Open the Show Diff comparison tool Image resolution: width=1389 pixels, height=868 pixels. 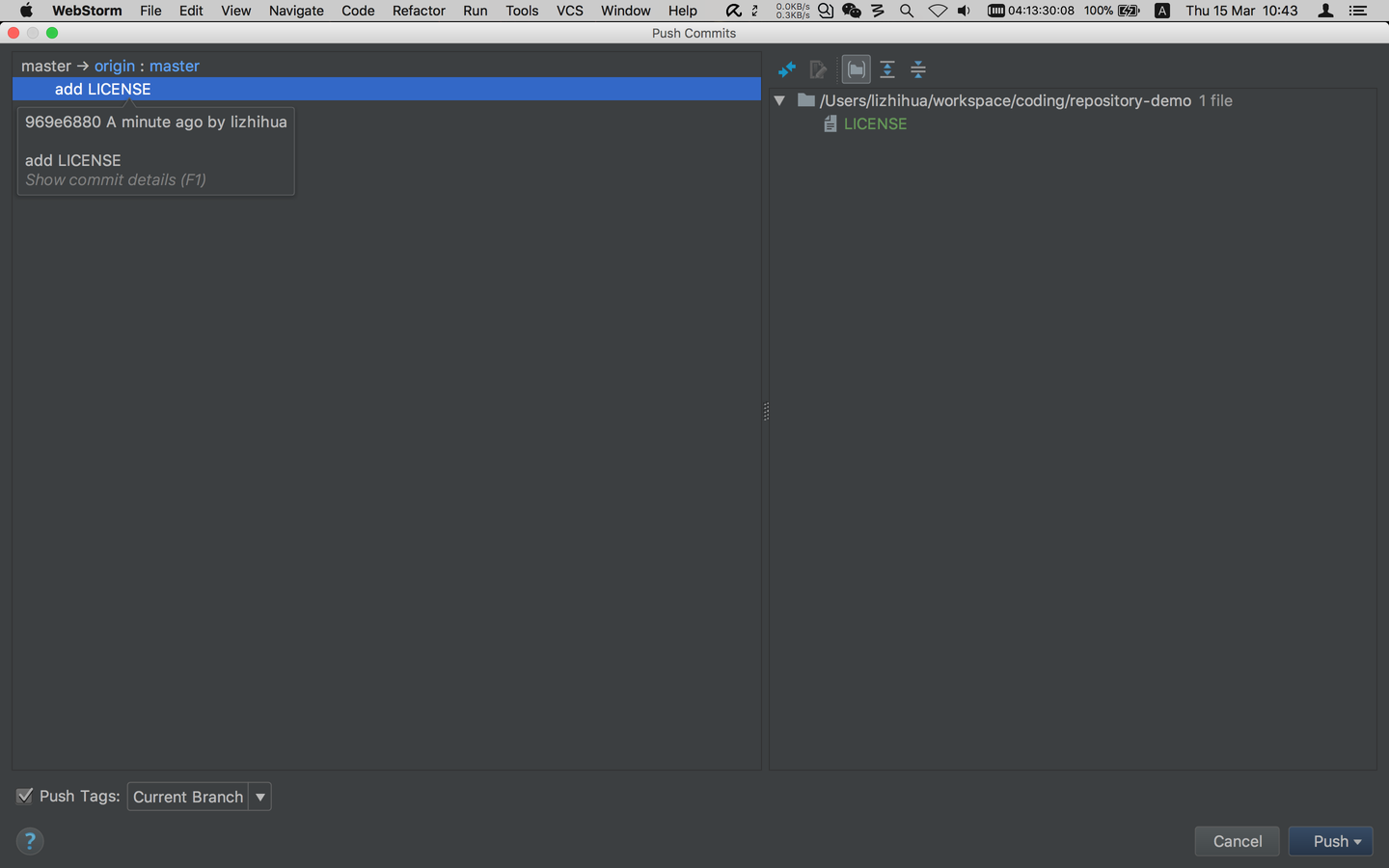786,68
